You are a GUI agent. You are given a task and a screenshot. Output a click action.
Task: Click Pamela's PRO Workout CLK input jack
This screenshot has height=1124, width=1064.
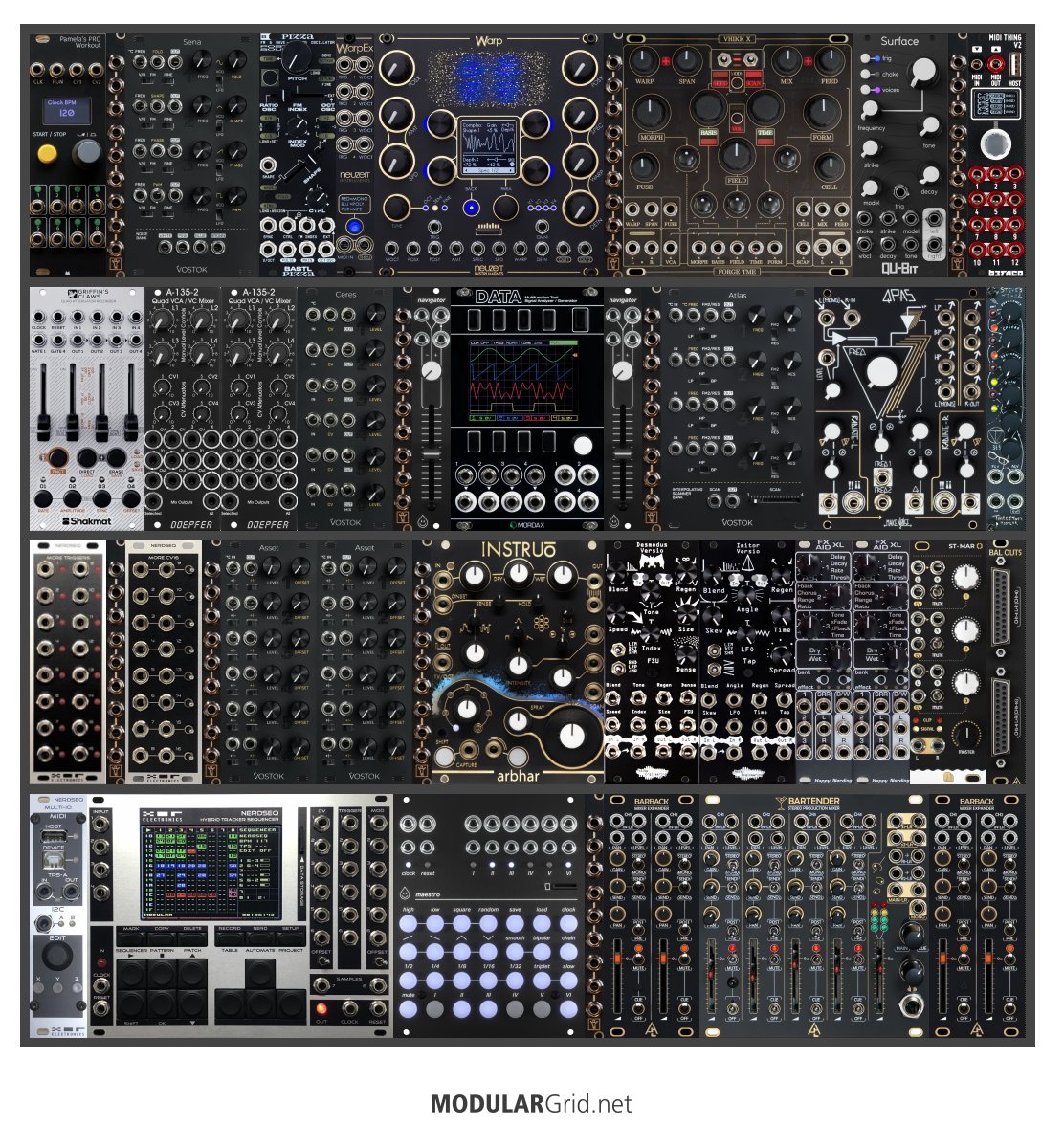pos(37,70)
